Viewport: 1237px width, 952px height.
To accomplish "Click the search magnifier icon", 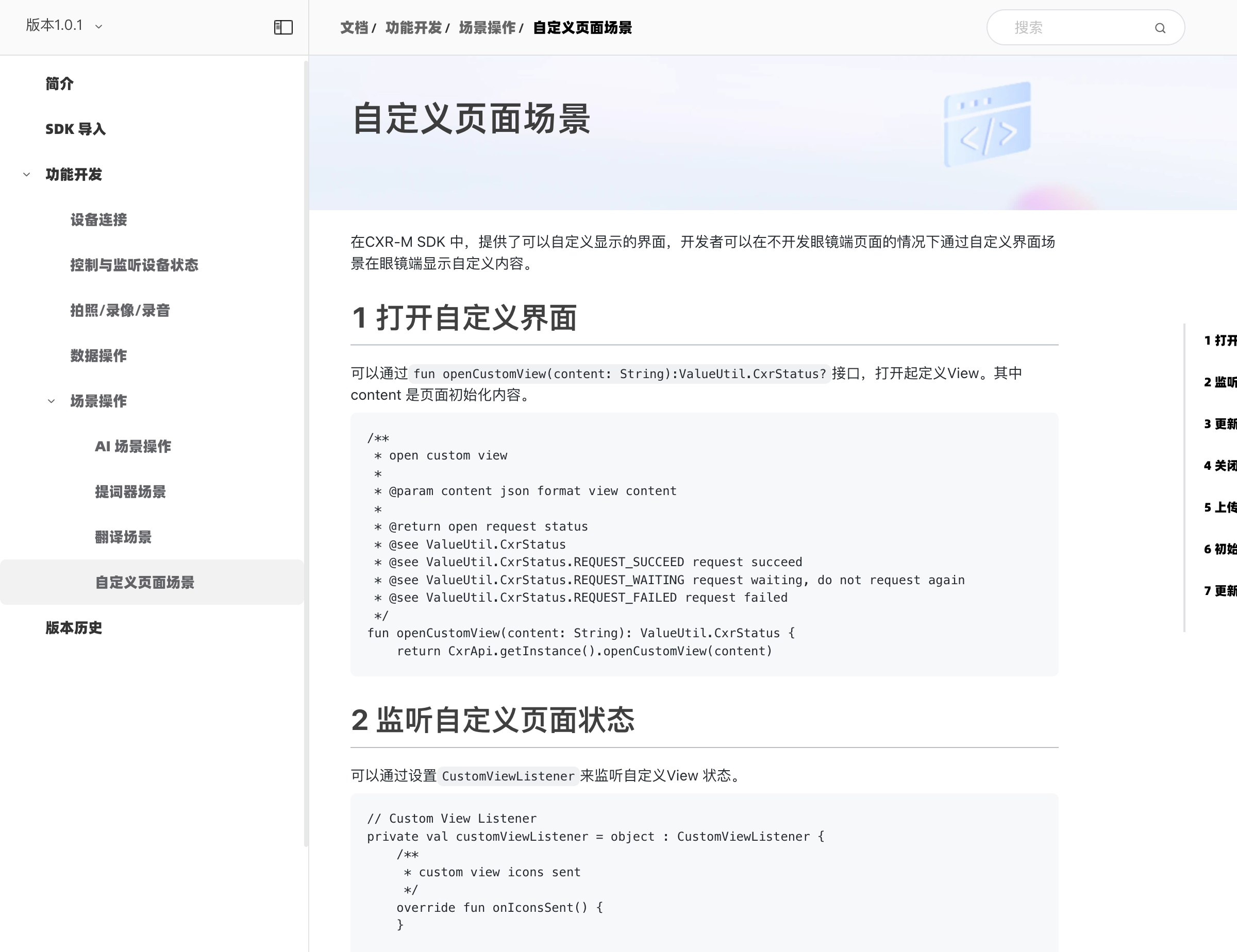I will [x=1159, y=28].
